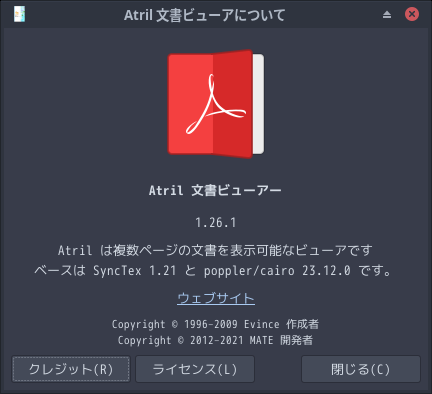This screenshot has width=432, height=394.
Task: Click the クレジット(R) credits button
Action: tap(71, 369)
